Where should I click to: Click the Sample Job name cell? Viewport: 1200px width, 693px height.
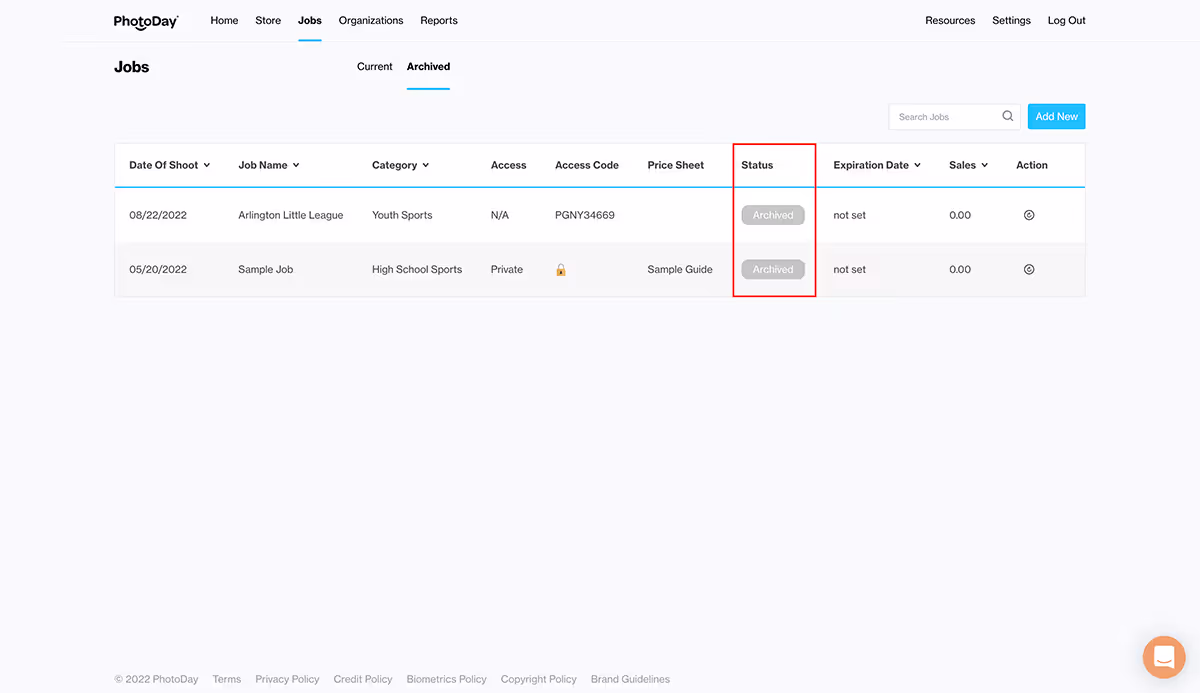266,269
